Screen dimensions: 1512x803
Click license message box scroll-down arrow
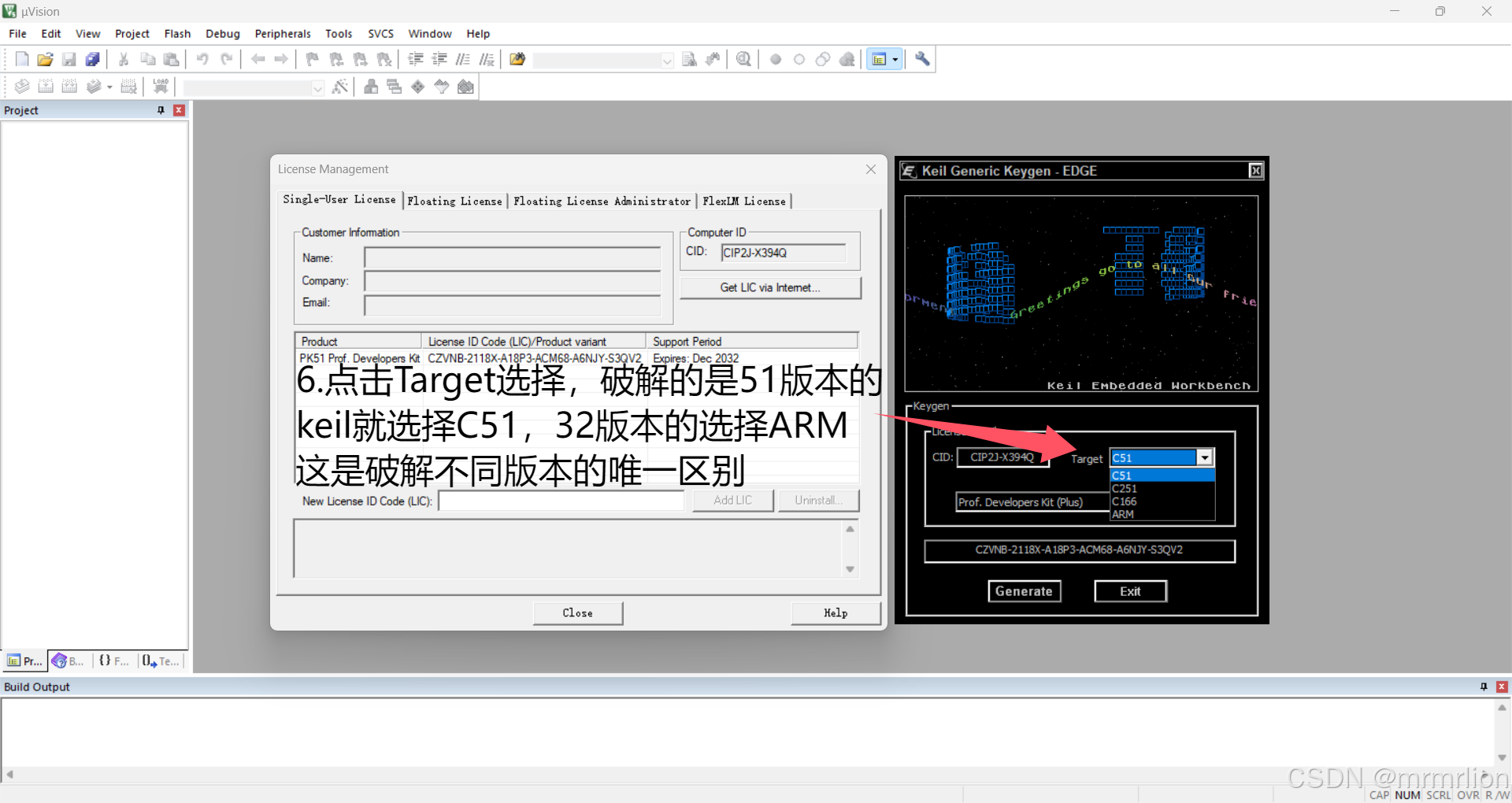(x=850, y=569)
